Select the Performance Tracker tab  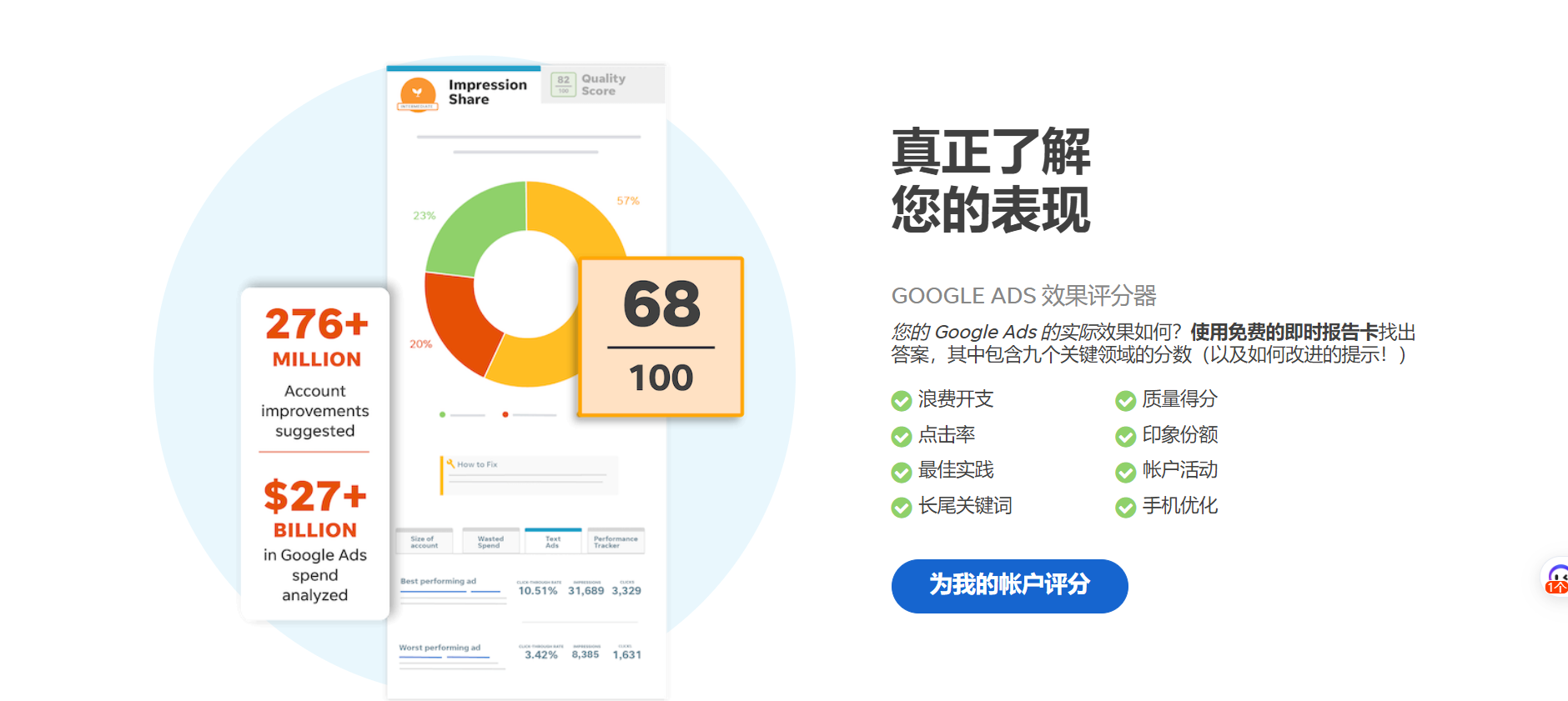616,542
